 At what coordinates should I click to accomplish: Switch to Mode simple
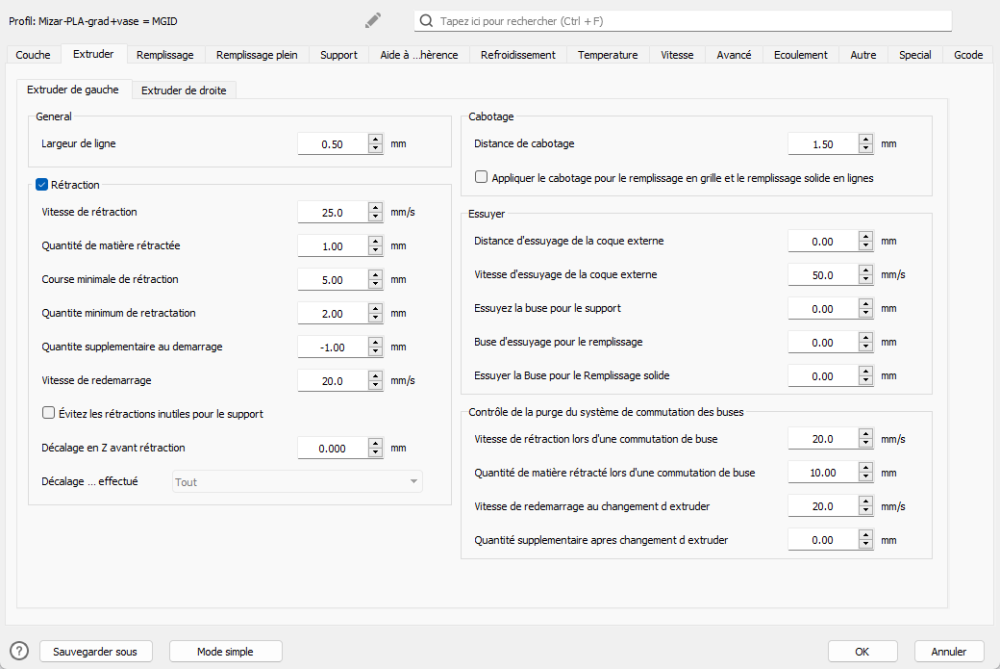point(225,652)
